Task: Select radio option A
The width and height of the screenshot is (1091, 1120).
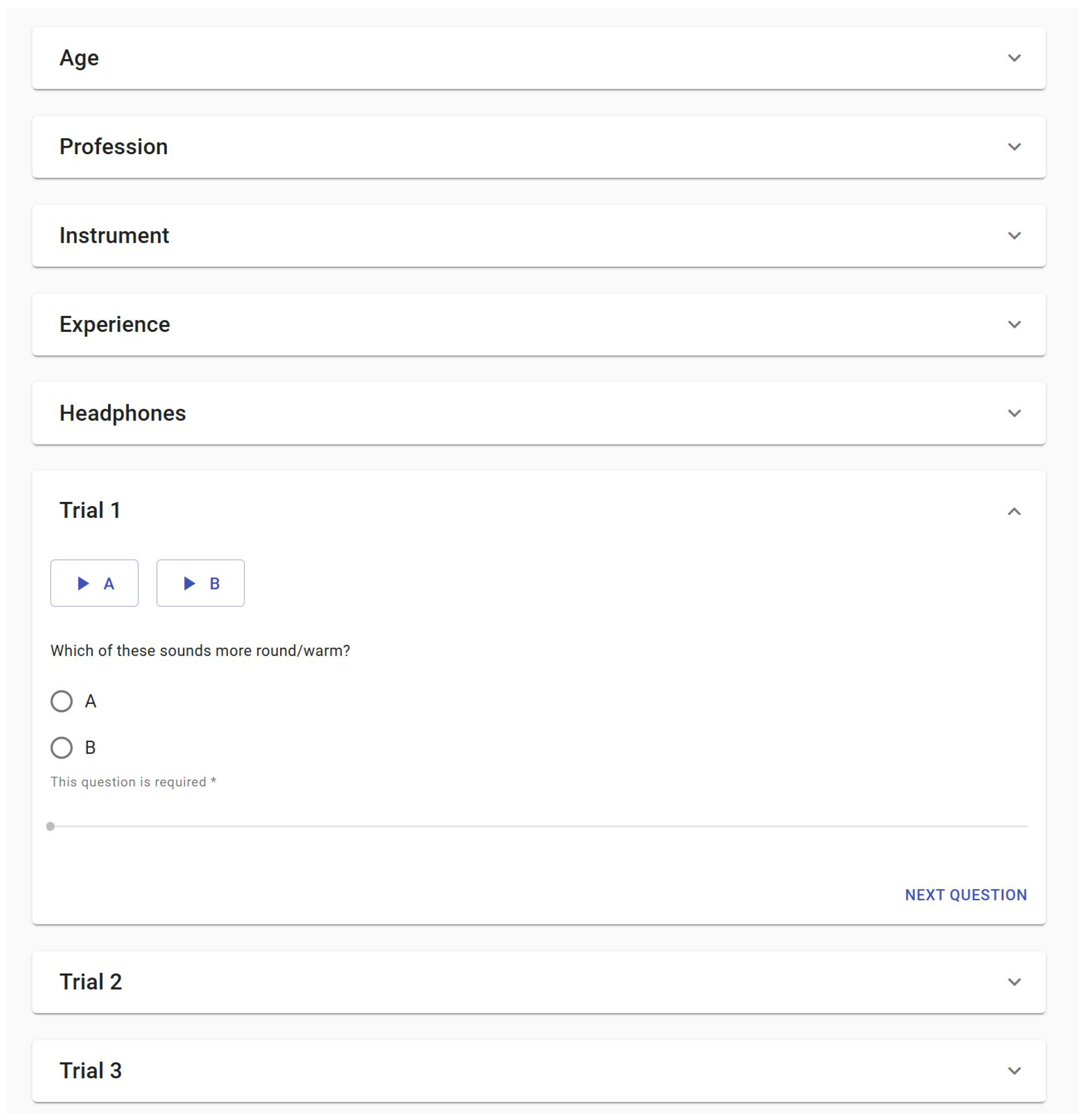Action: [x=62, y=701]
